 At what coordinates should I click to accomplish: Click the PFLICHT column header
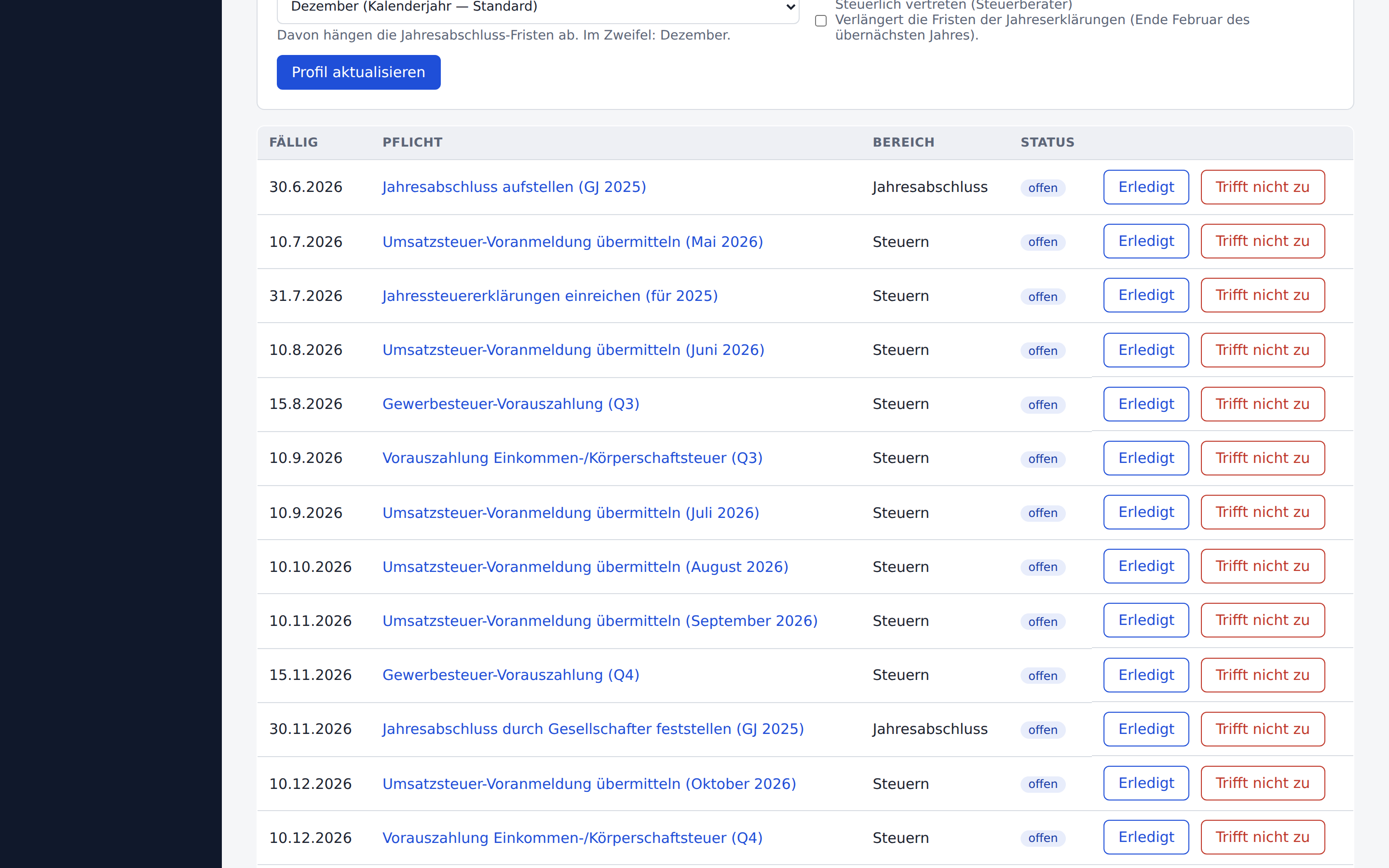412,142
